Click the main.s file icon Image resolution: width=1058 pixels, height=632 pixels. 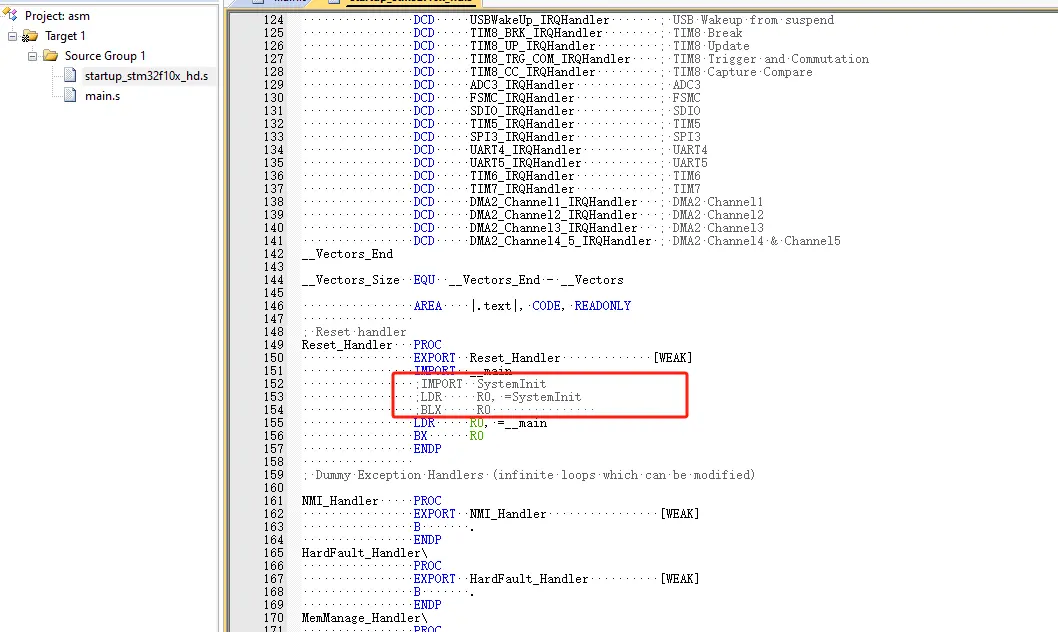pyautogui.click(x=70, y=96)
